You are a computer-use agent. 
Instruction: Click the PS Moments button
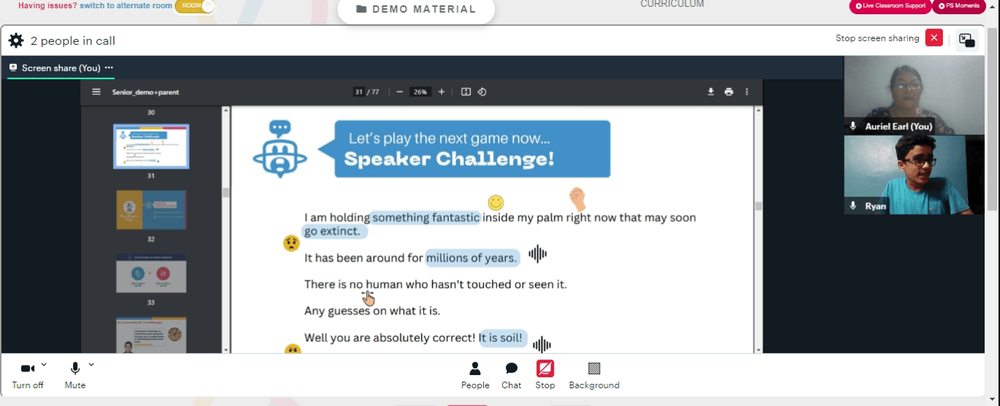point(959,6)
